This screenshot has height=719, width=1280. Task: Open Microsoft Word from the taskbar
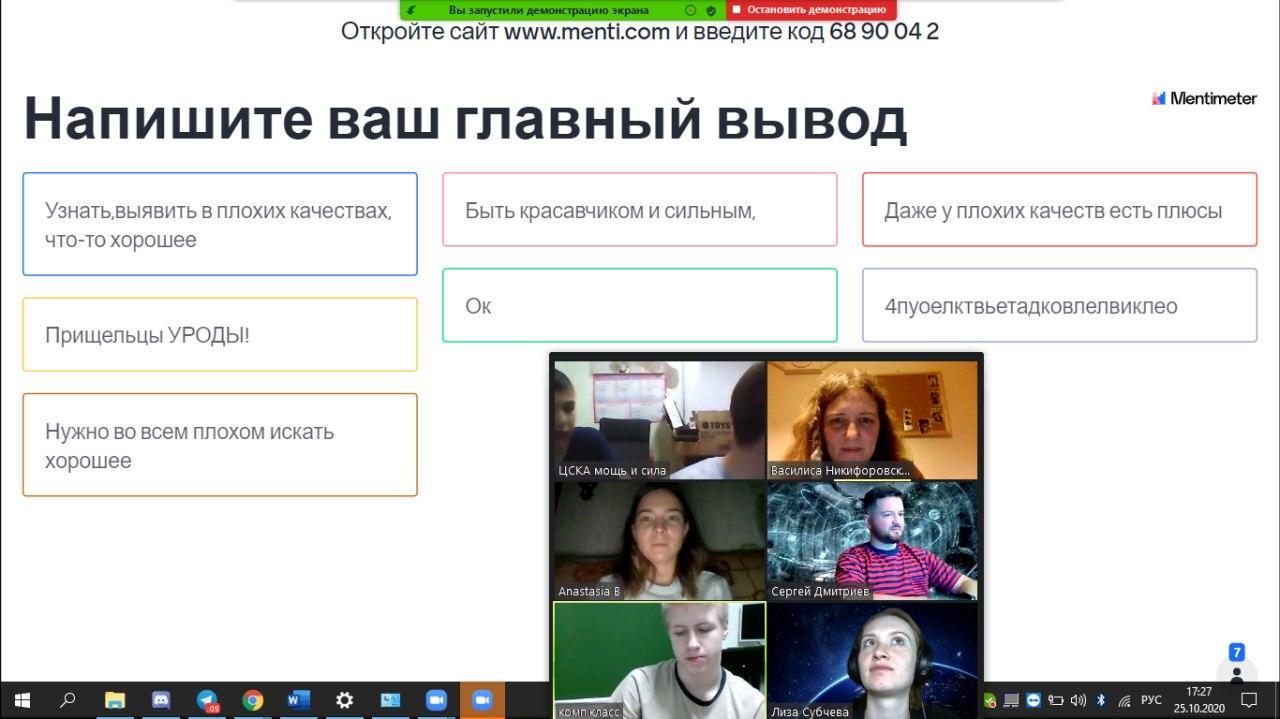point(299,700)
